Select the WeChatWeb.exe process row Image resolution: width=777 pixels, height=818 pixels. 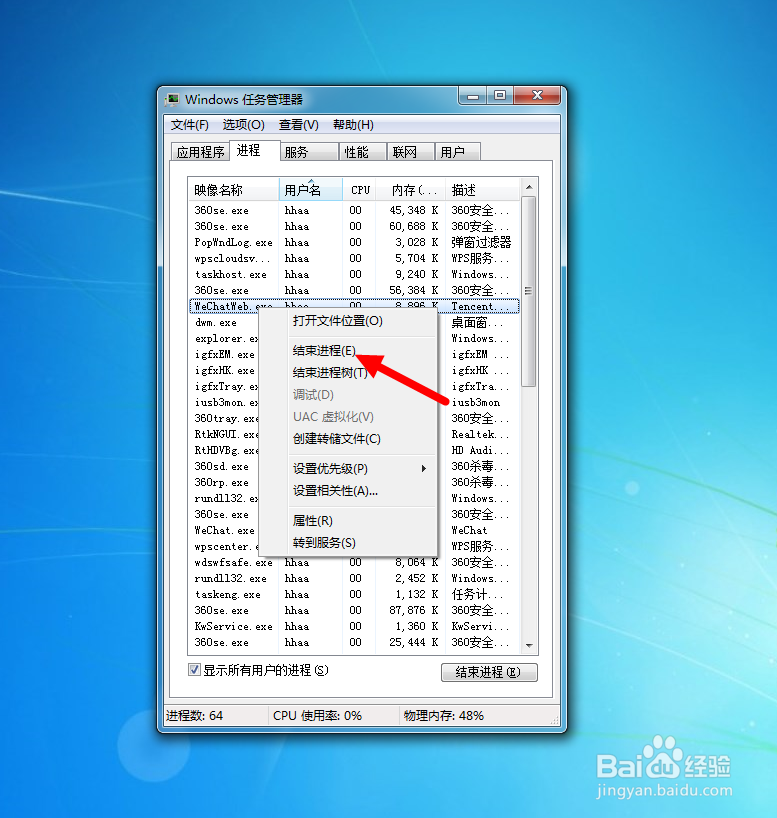pos(354,306)
